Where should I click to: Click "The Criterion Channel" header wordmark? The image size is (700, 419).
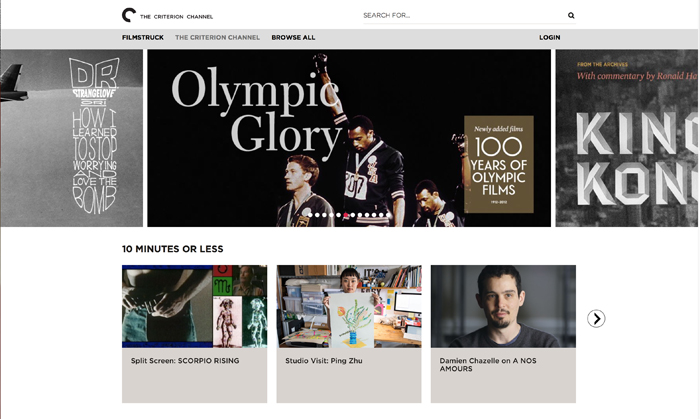[x=176, y=17]
